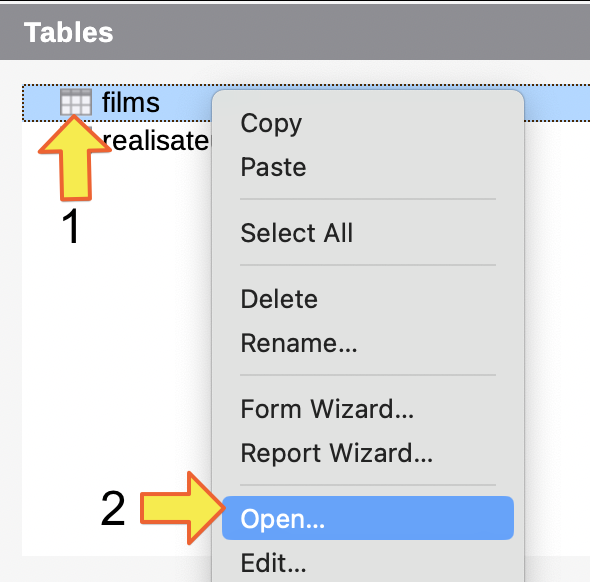
Task: Click the yellow arrow pointing at Open
Action: click(183, 508)
